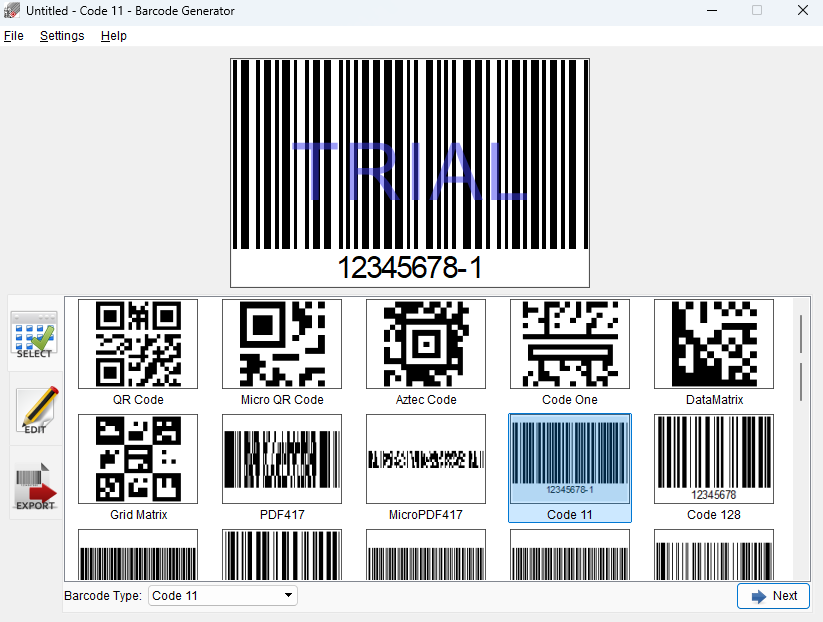The image size is (823, 622).
Task: Pick the Grid Matrix barcode
Action: point(138,459)
